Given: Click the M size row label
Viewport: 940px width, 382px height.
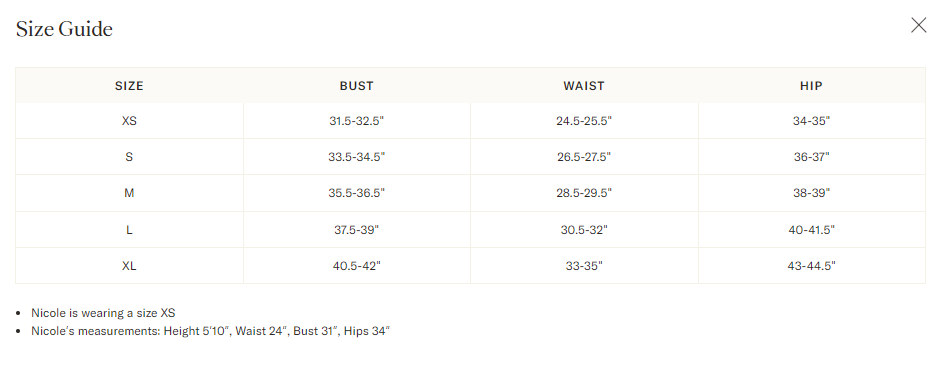Looking at the screenshot, I should pos(129,193).
